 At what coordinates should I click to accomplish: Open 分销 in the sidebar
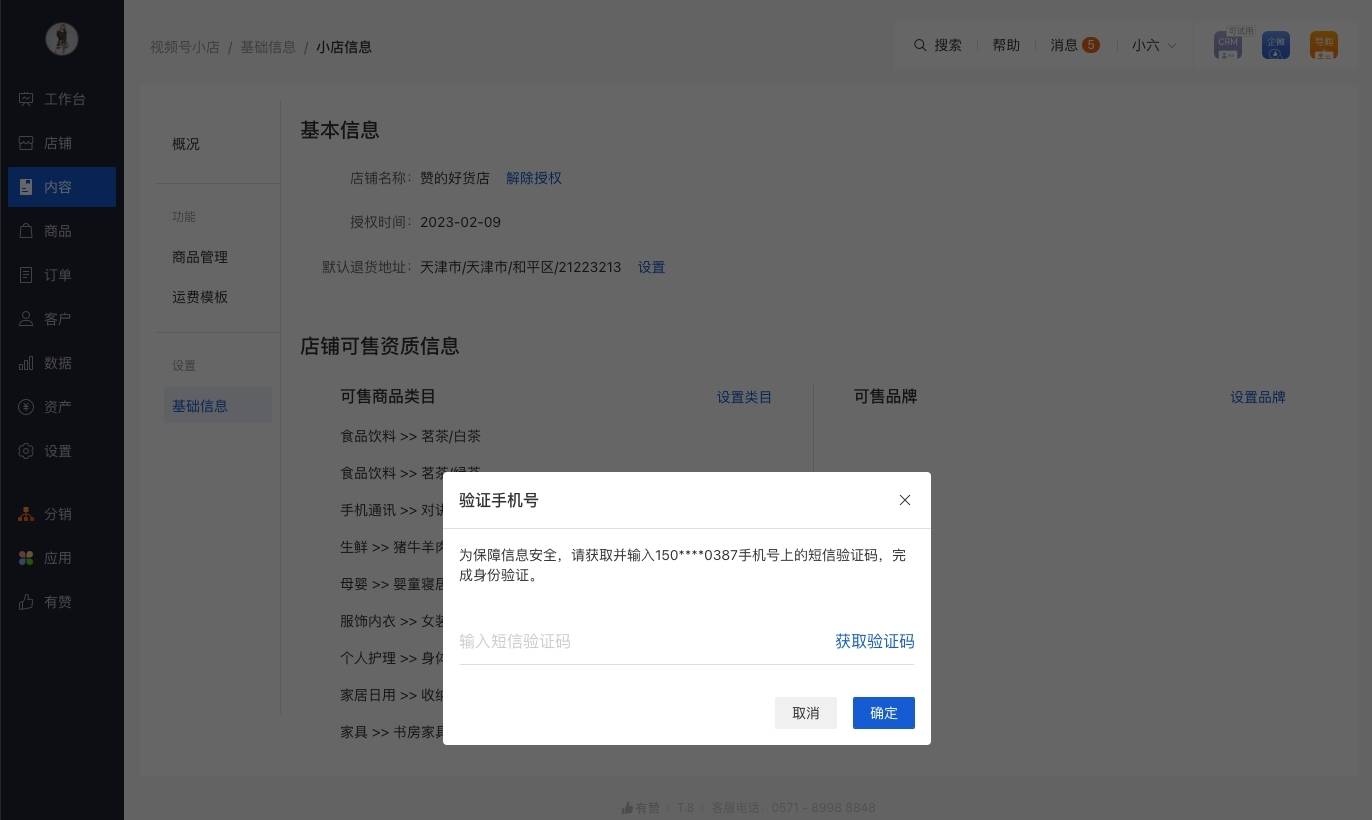point(62,514)
